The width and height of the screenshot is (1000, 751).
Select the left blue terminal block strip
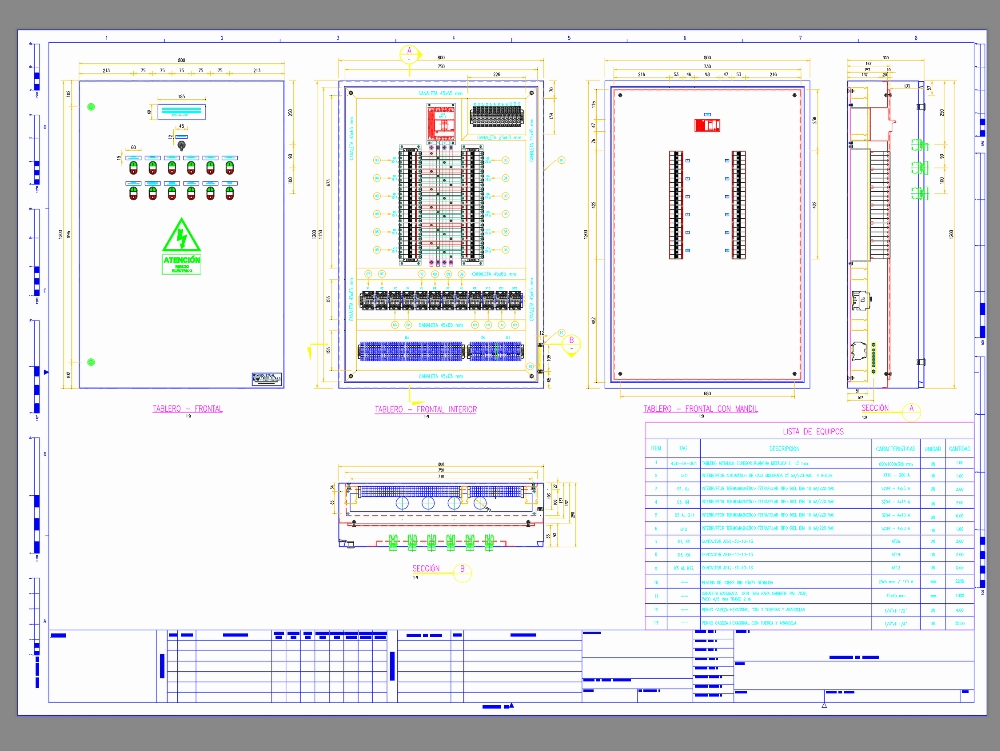410,351
